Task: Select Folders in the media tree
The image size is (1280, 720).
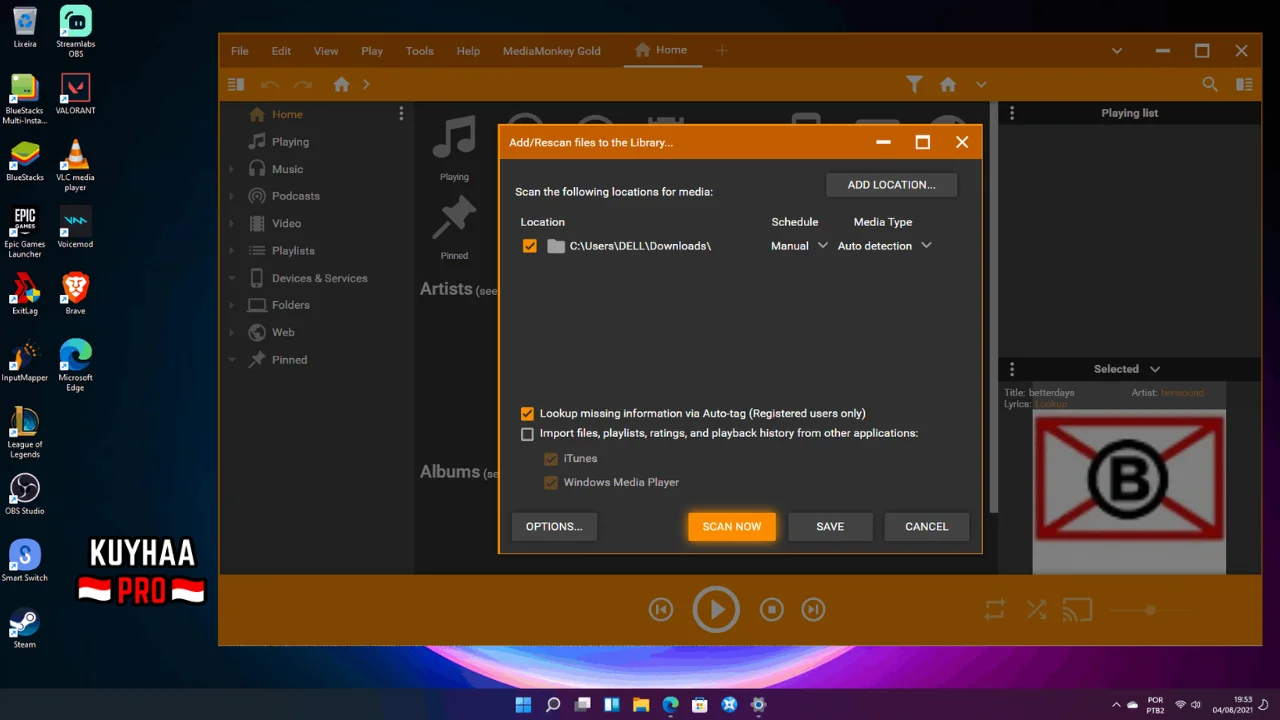Action: coord(290,305)
